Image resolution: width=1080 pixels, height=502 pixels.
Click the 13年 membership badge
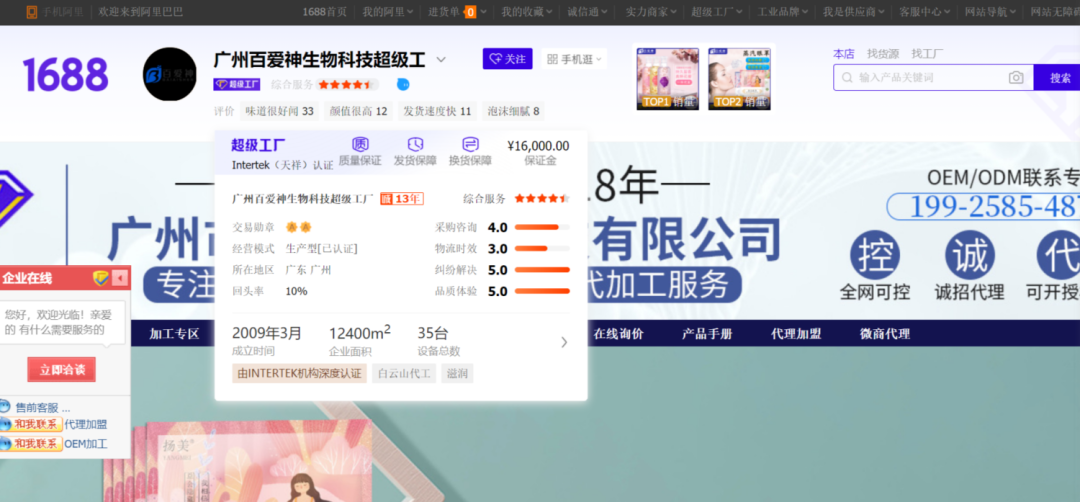(x=402, y=198)
